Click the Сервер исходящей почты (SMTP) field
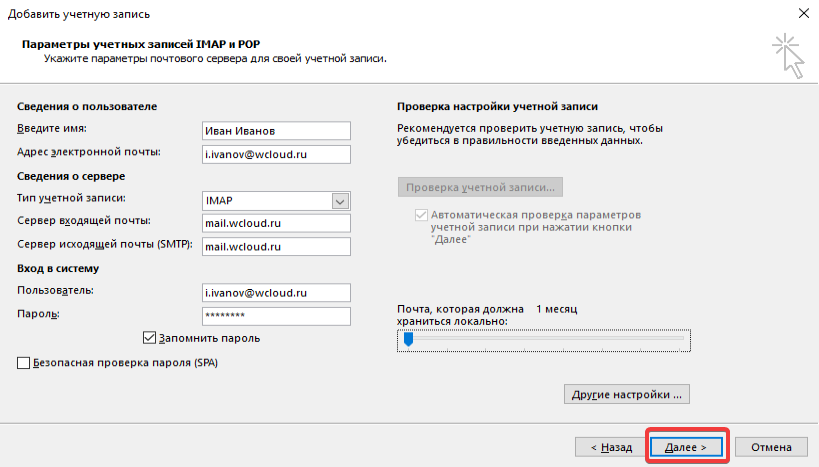 pyautogui.click(x=276, y=246)
